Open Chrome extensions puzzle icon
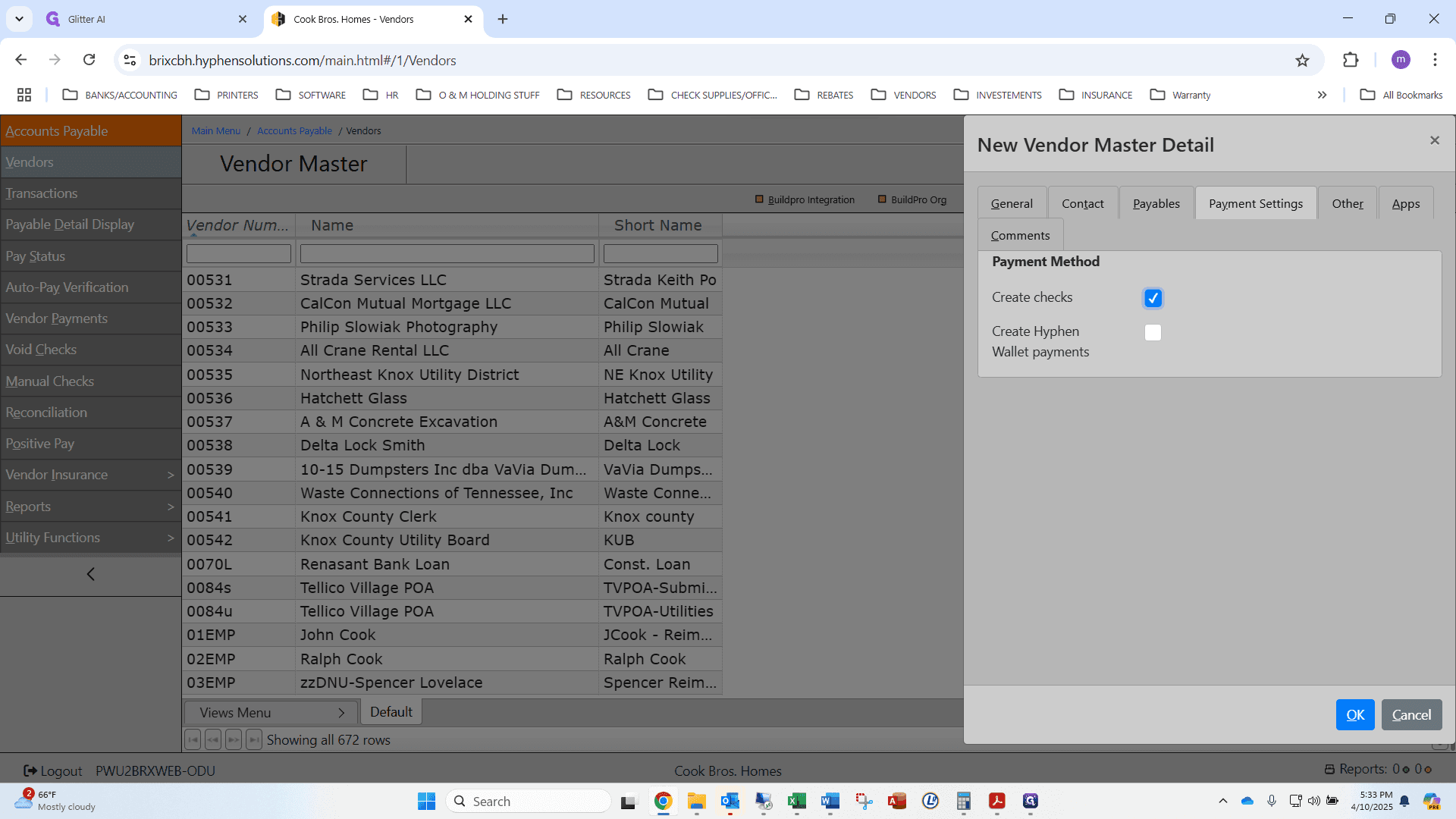 click(1351, 61)
